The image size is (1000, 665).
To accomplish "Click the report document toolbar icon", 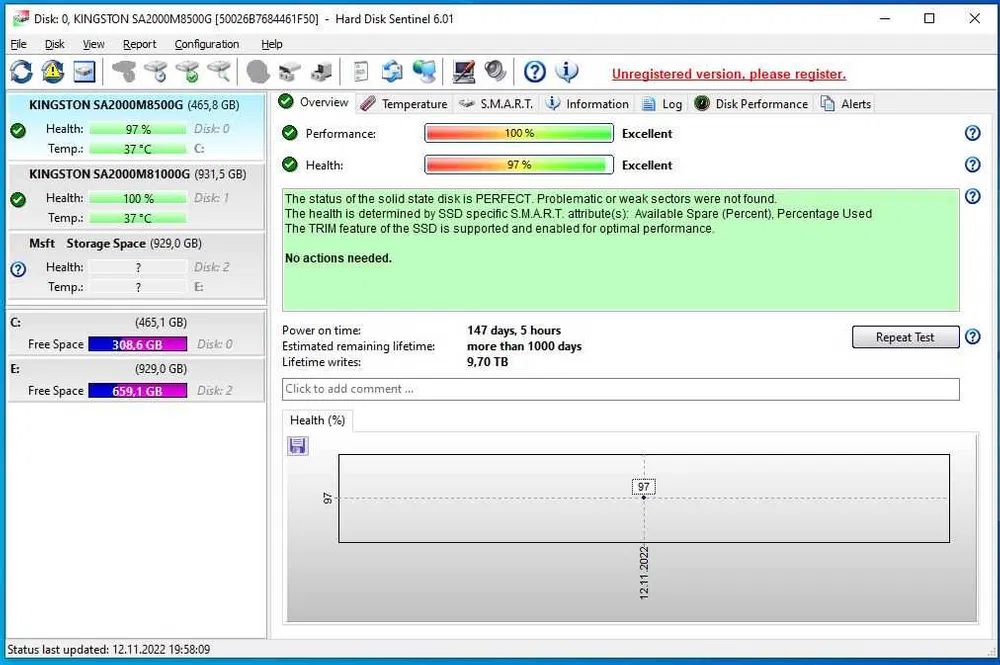I will (361, 71).
